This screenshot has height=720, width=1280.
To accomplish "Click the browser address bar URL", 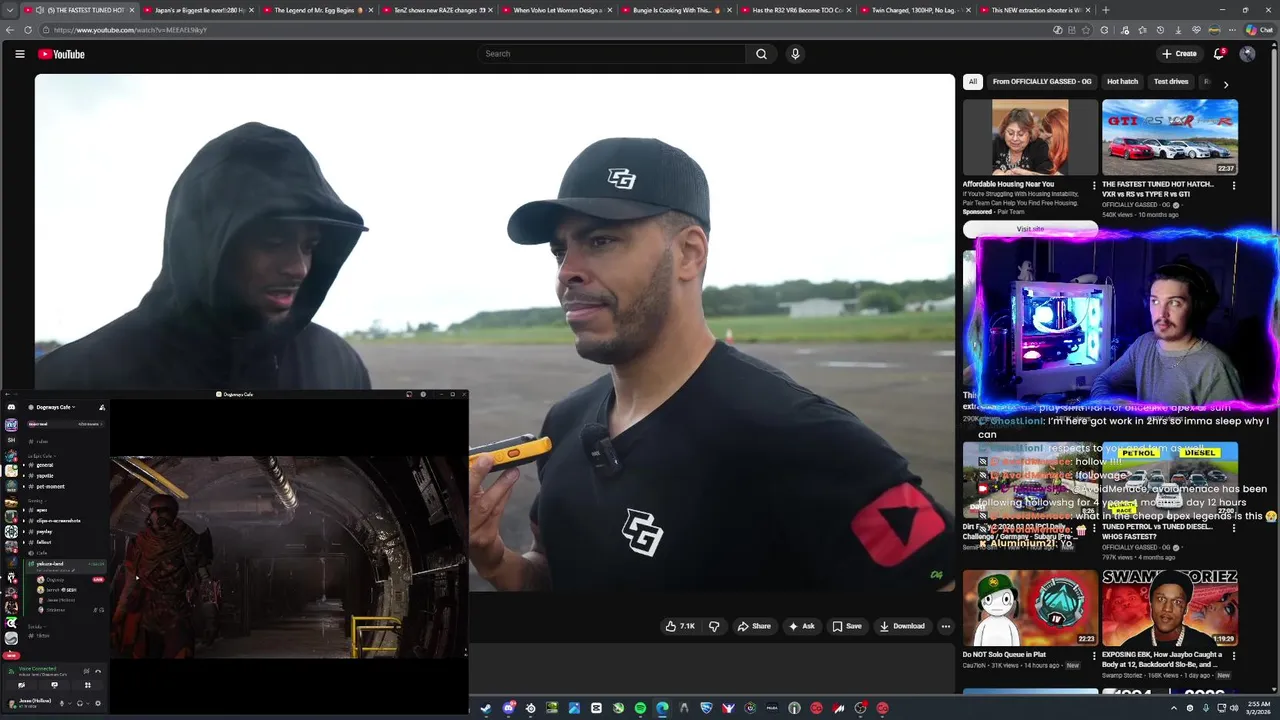I will click(x=130, y=30).
